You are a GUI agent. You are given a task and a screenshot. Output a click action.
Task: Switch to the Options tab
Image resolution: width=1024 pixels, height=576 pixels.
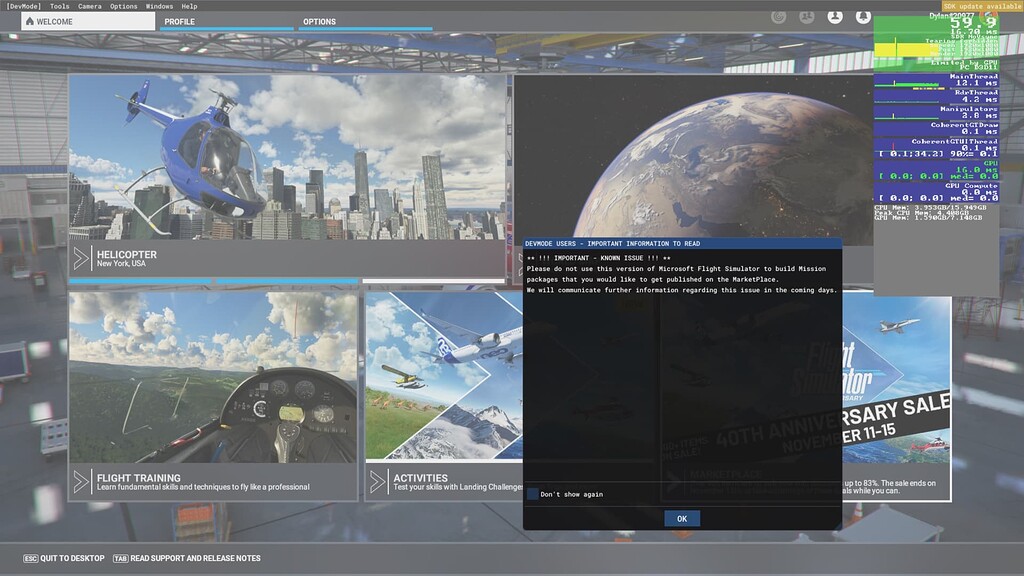(x=320, y=21)
